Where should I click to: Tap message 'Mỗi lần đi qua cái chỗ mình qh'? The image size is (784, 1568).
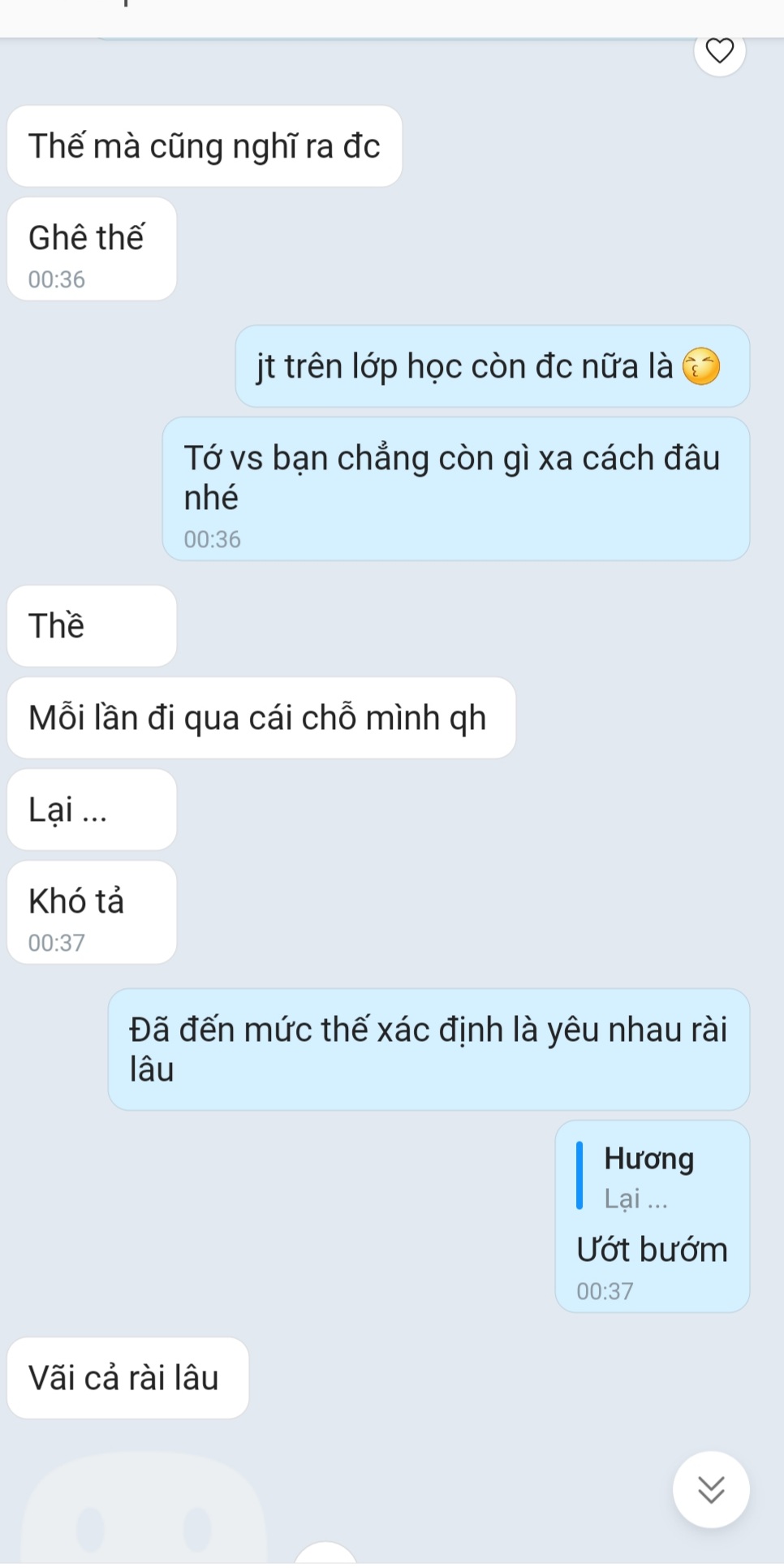[x=261, y=718]
